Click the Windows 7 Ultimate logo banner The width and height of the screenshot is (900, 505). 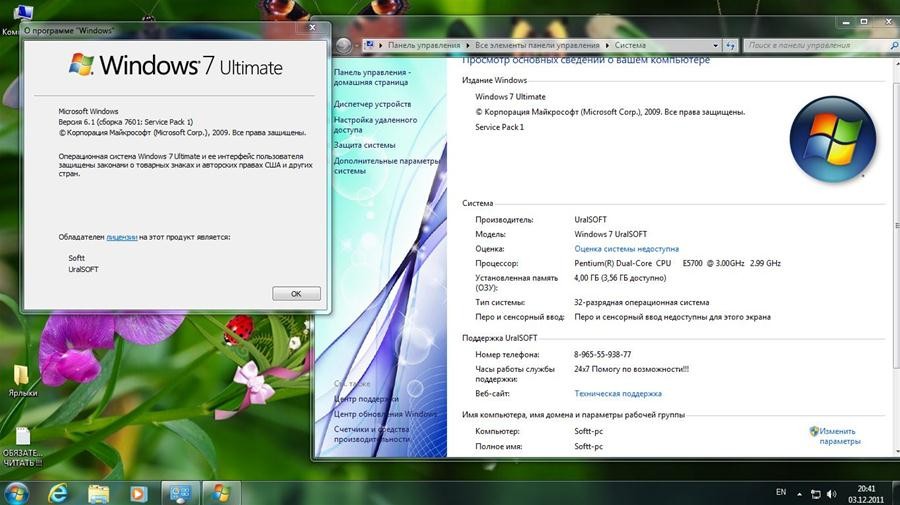click(x=176, y=65)
